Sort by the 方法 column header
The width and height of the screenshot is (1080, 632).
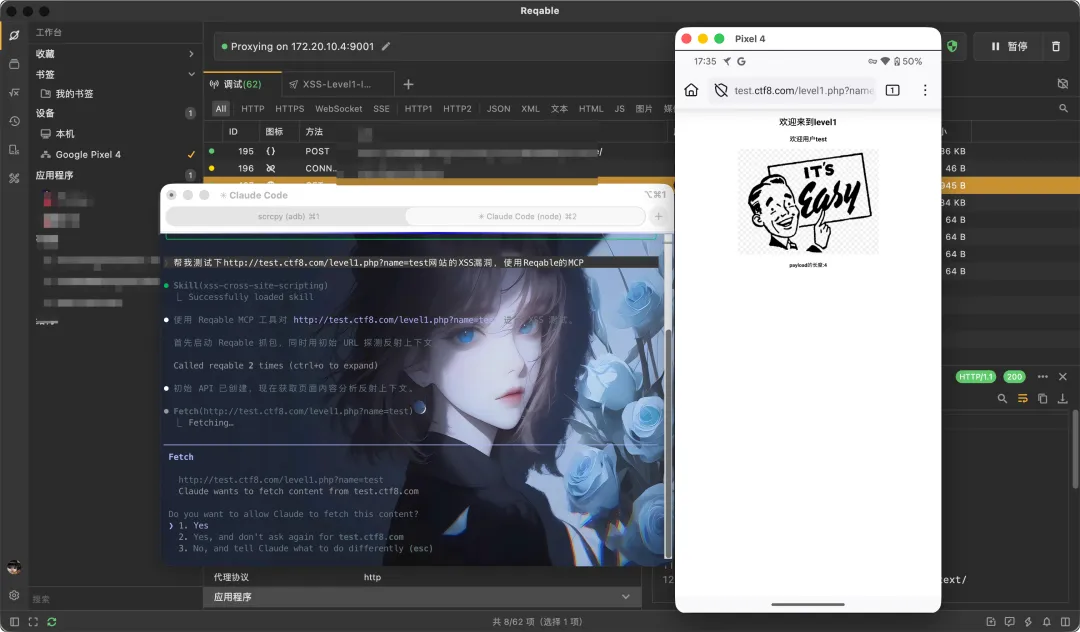pos(314,131)
